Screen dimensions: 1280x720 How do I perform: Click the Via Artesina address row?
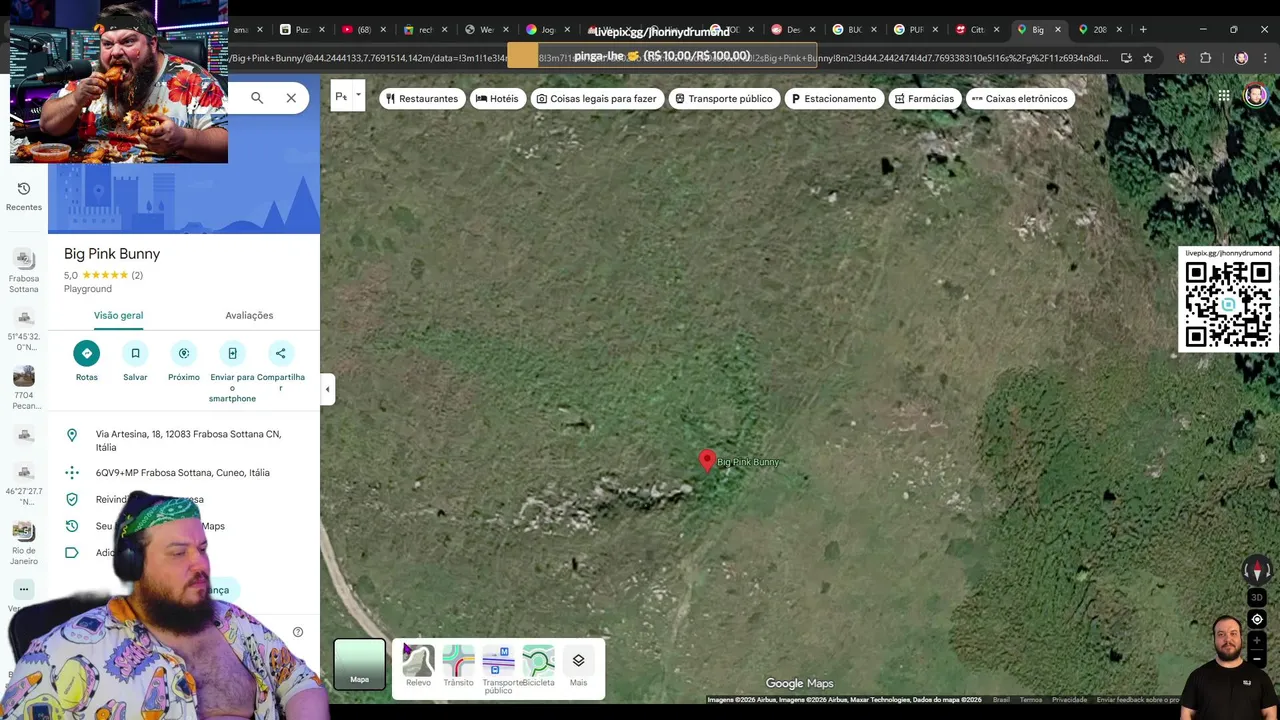(x=184, y=441)
